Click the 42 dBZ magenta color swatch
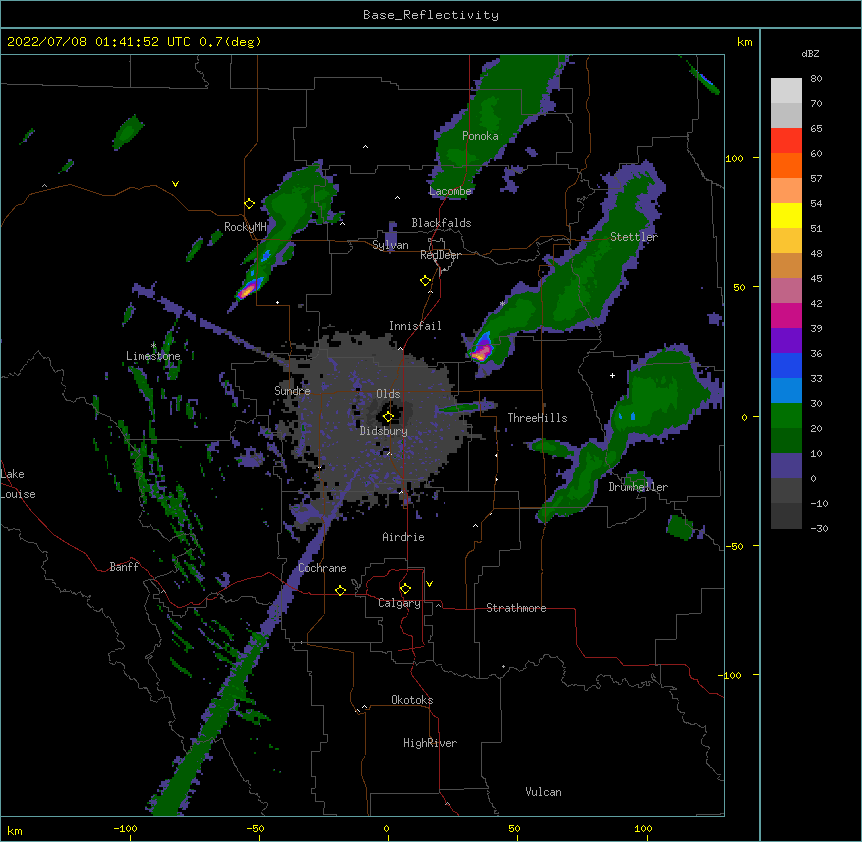The height and width of the screenshot is (842, 862). click(786, 315)
